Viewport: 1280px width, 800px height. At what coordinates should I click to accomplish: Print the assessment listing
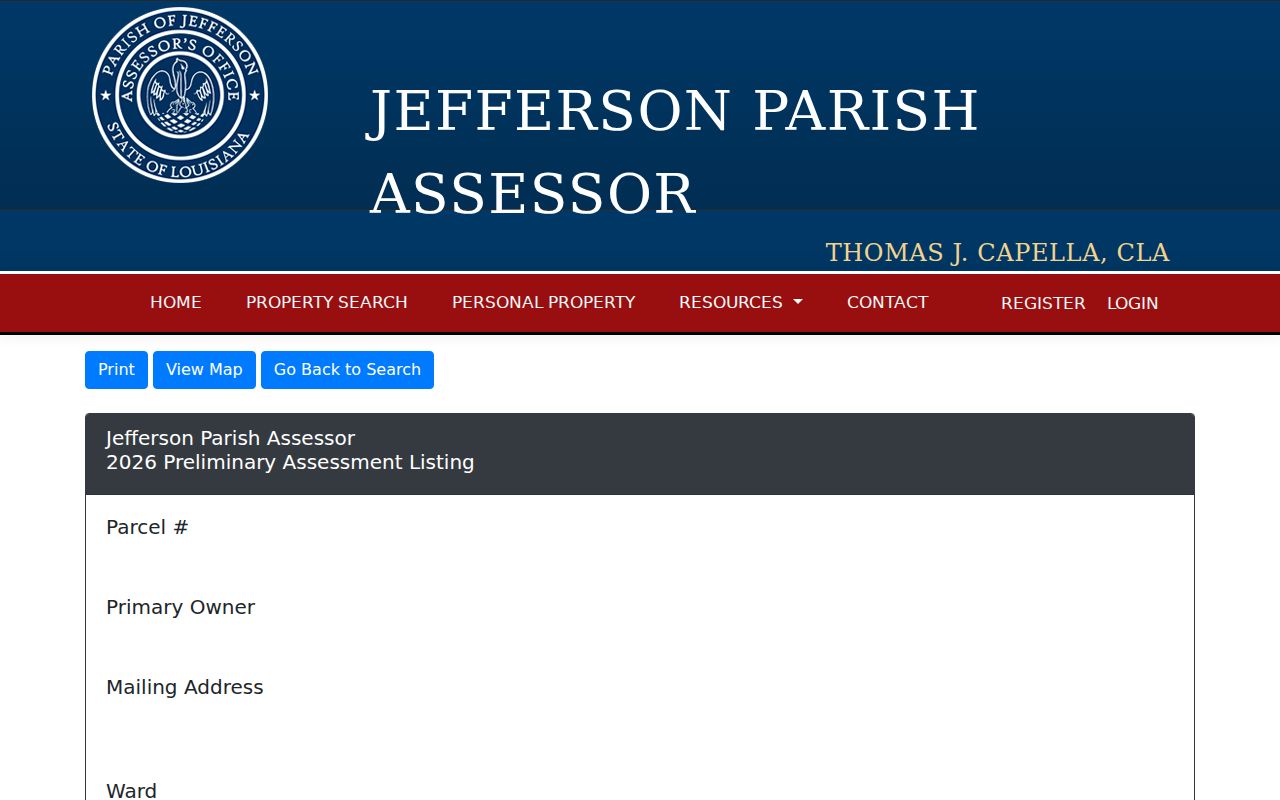pyautogui.click(x=116, y=370)
